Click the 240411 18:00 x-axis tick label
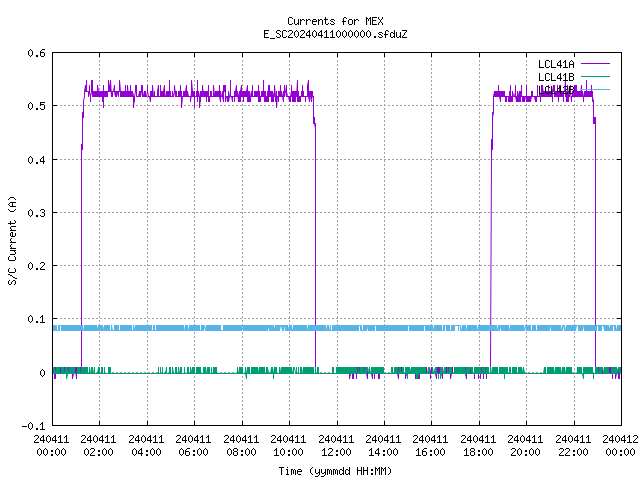This screenshot has height=480, width=640. click(x=478, y=446)
